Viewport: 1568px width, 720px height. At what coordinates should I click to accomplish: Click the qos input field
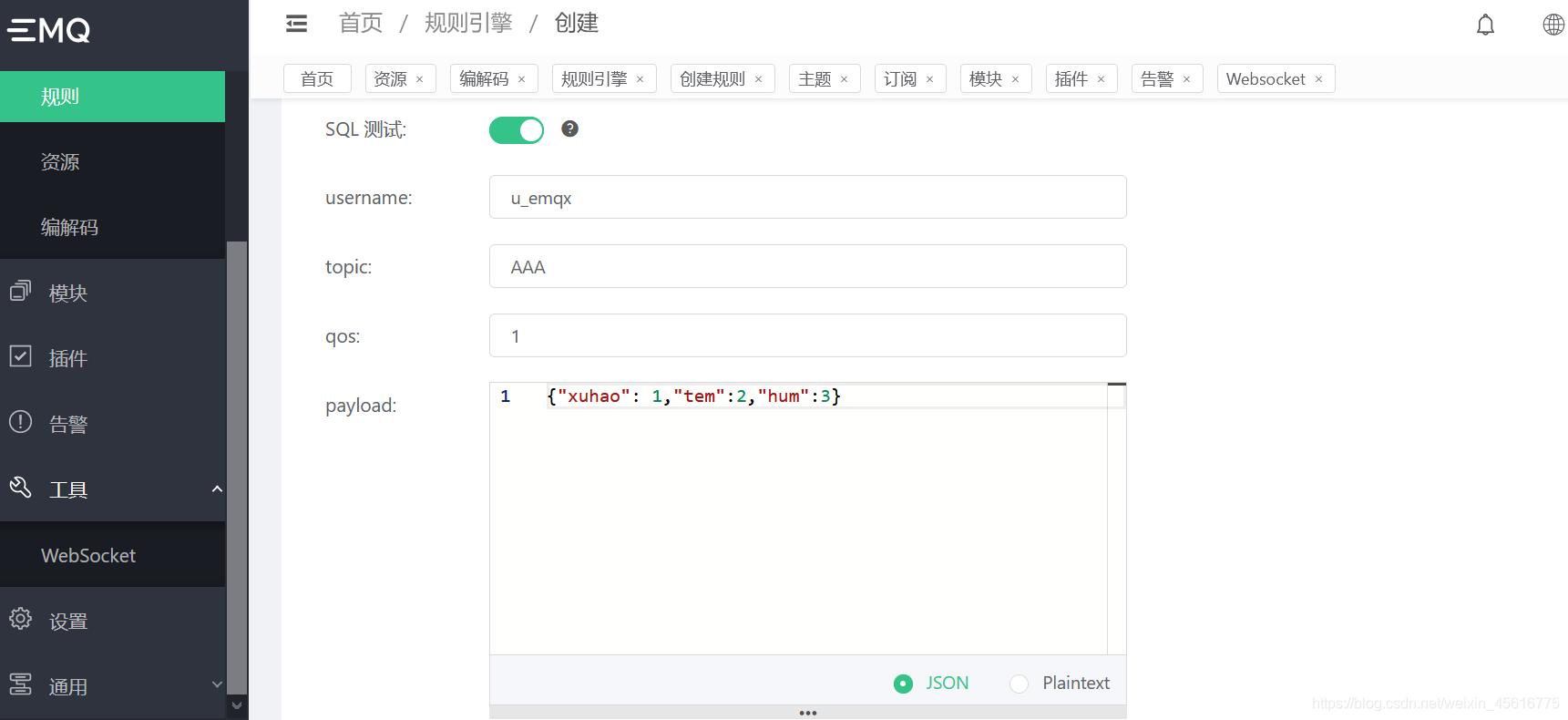(808, 335)
